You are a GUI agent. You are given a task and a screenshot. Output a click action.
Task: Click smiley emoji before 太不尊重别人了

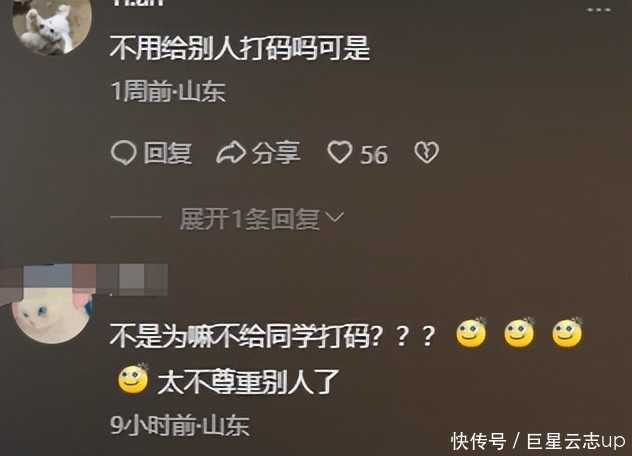tap(133, 379)
